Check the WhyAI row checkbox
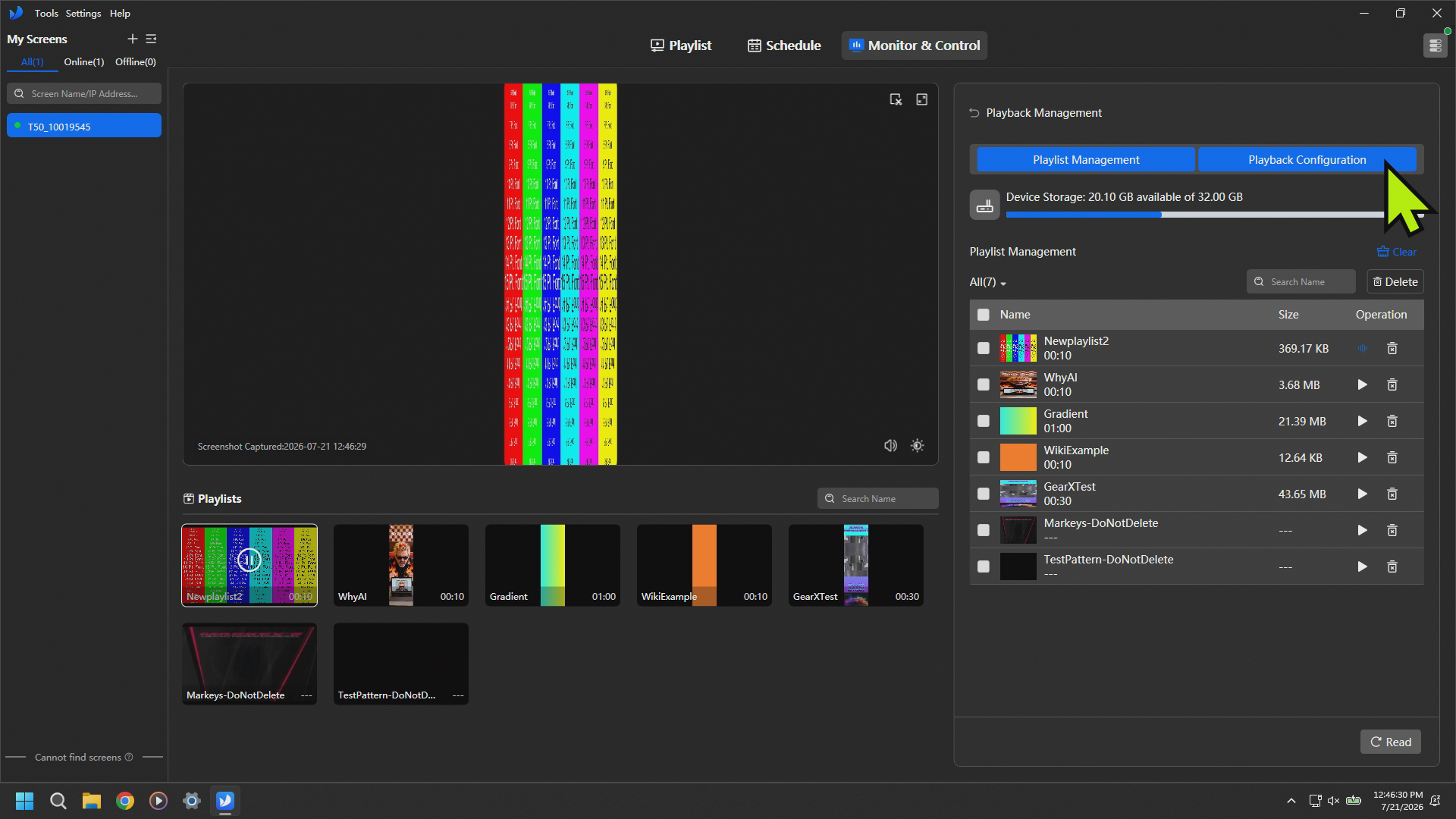The image size is (1456, 819). point(983,384)
